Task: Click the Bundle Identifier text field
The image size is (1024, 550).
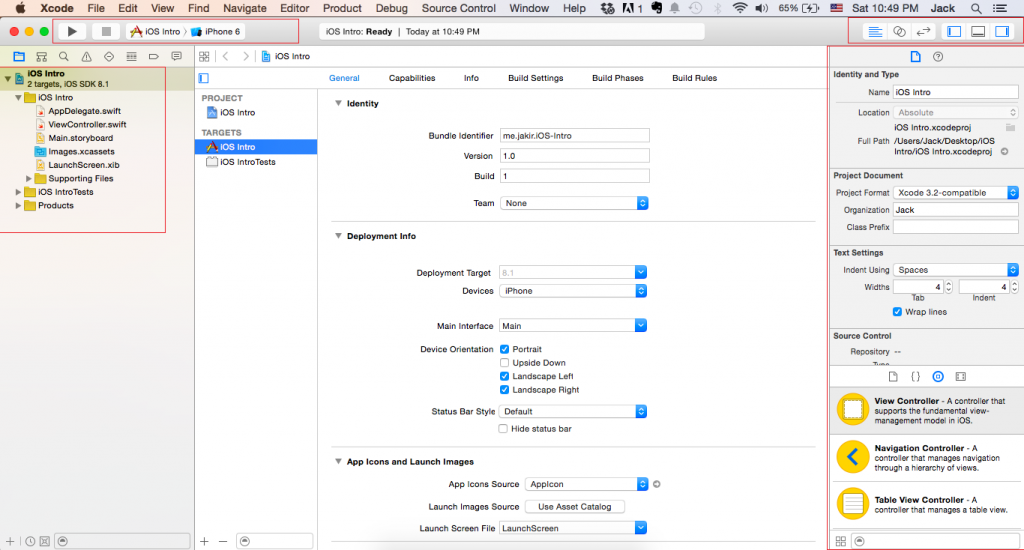Action: pyautogui.click(x=574, y=135)
